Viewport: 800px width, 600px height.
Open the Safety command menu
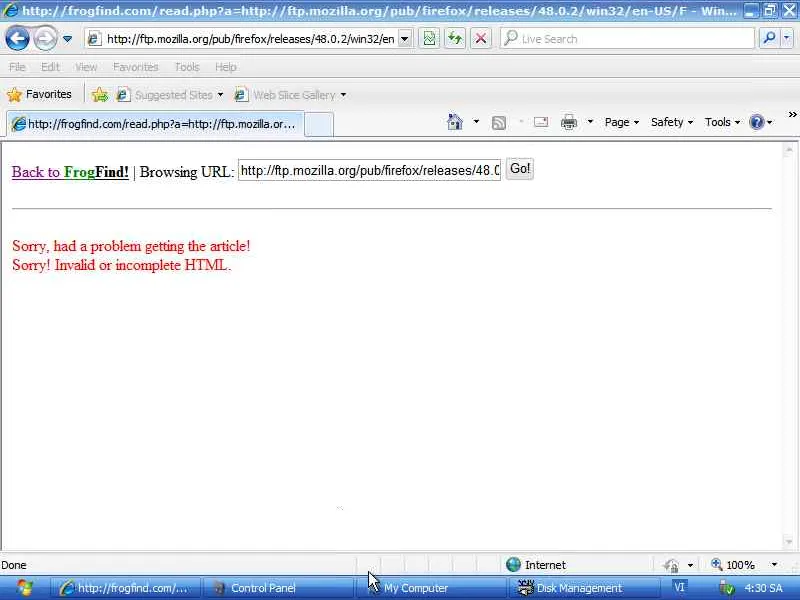[671, 122]
